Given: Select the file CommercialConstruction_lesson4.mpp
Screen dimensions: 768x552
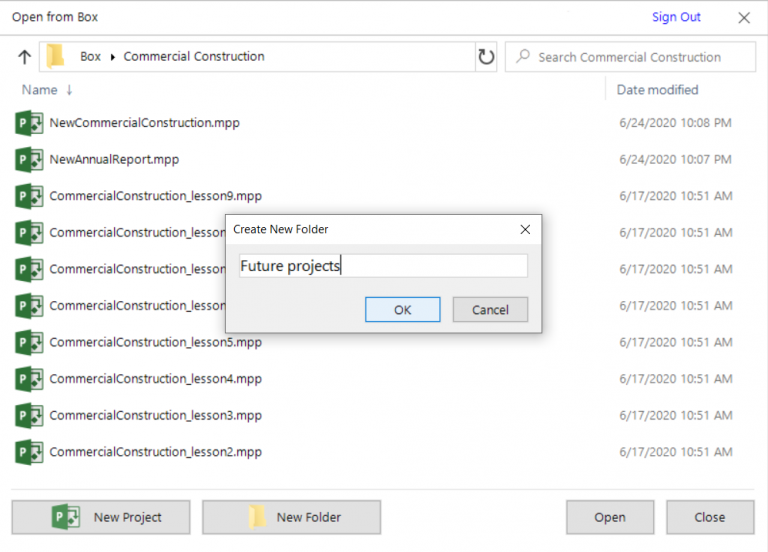Looking at the screenshot, I should [x=156, y=379].
